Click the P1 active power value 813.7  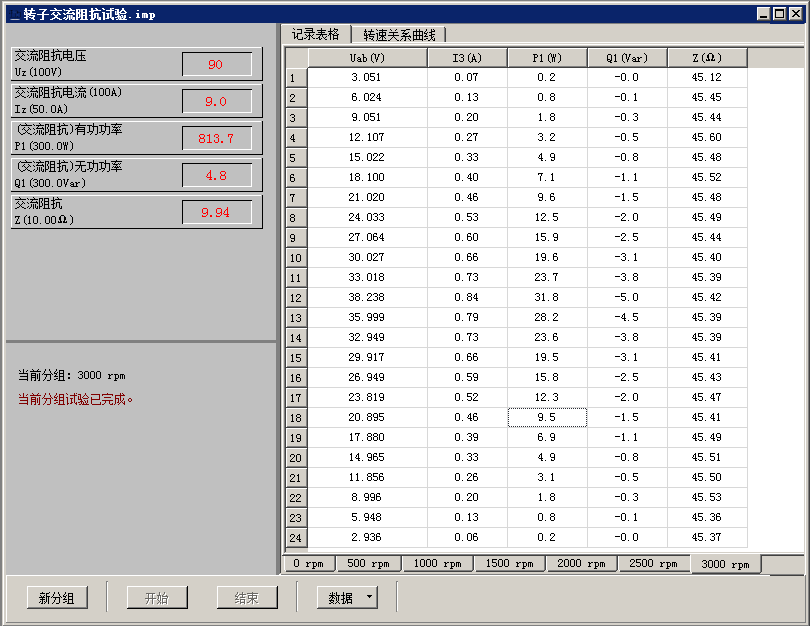click(216, 138)
